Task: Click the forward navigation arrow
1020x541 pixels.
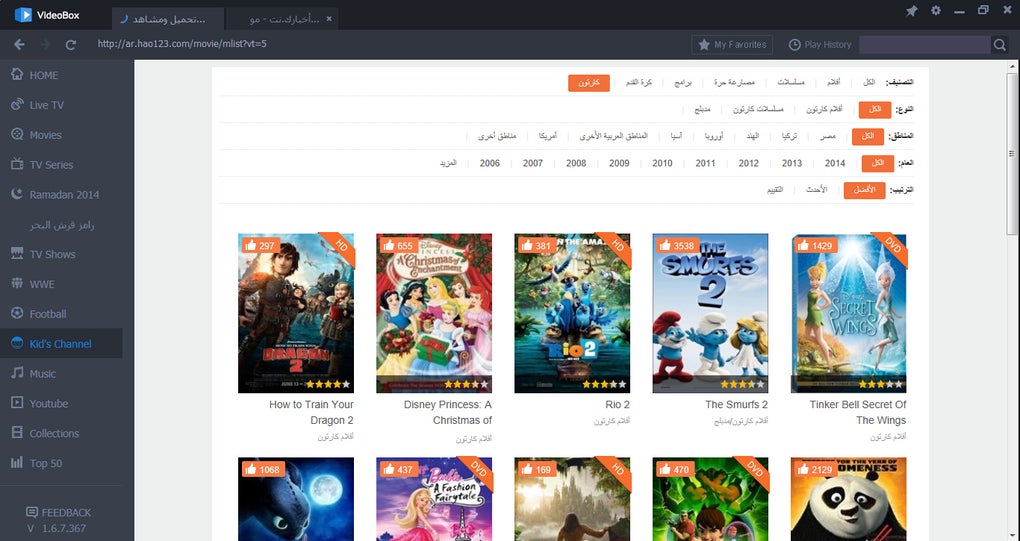Action: tap(46, 44)
